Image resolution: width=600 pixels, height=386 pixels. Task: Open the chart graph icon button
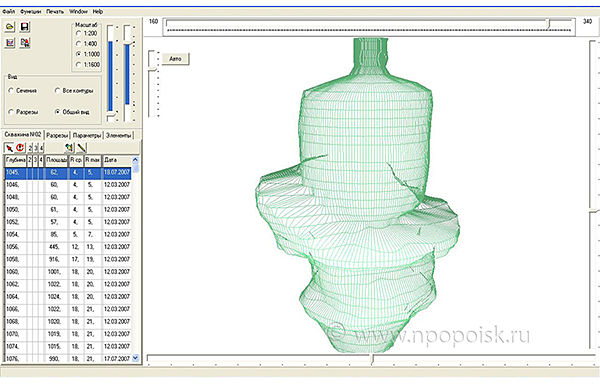(10, 42)
